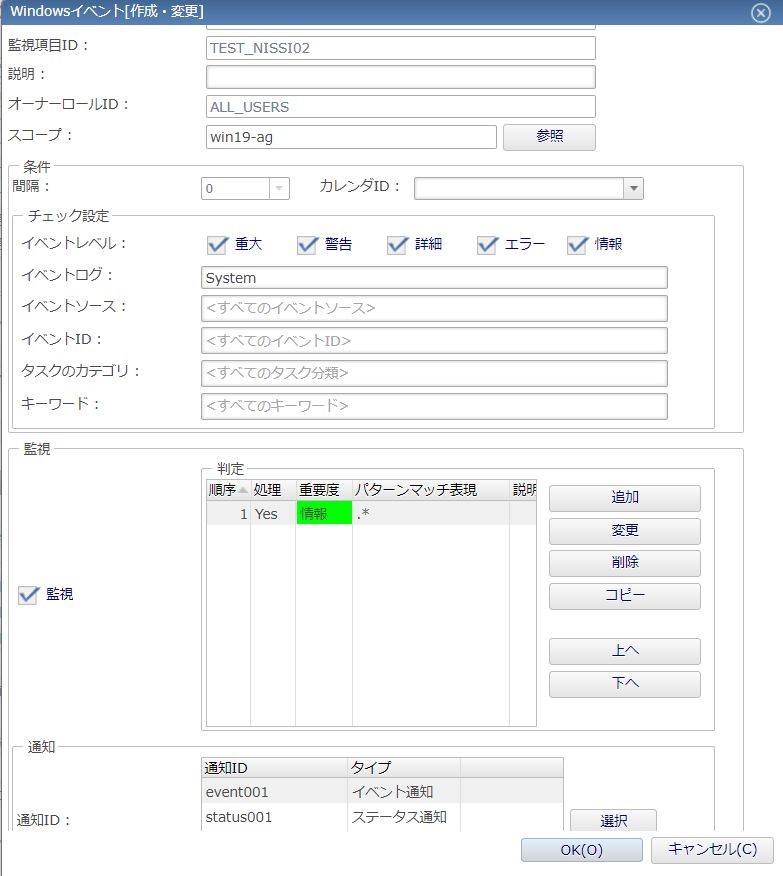Click the スコープ field win19-ag

click(351, 137)
